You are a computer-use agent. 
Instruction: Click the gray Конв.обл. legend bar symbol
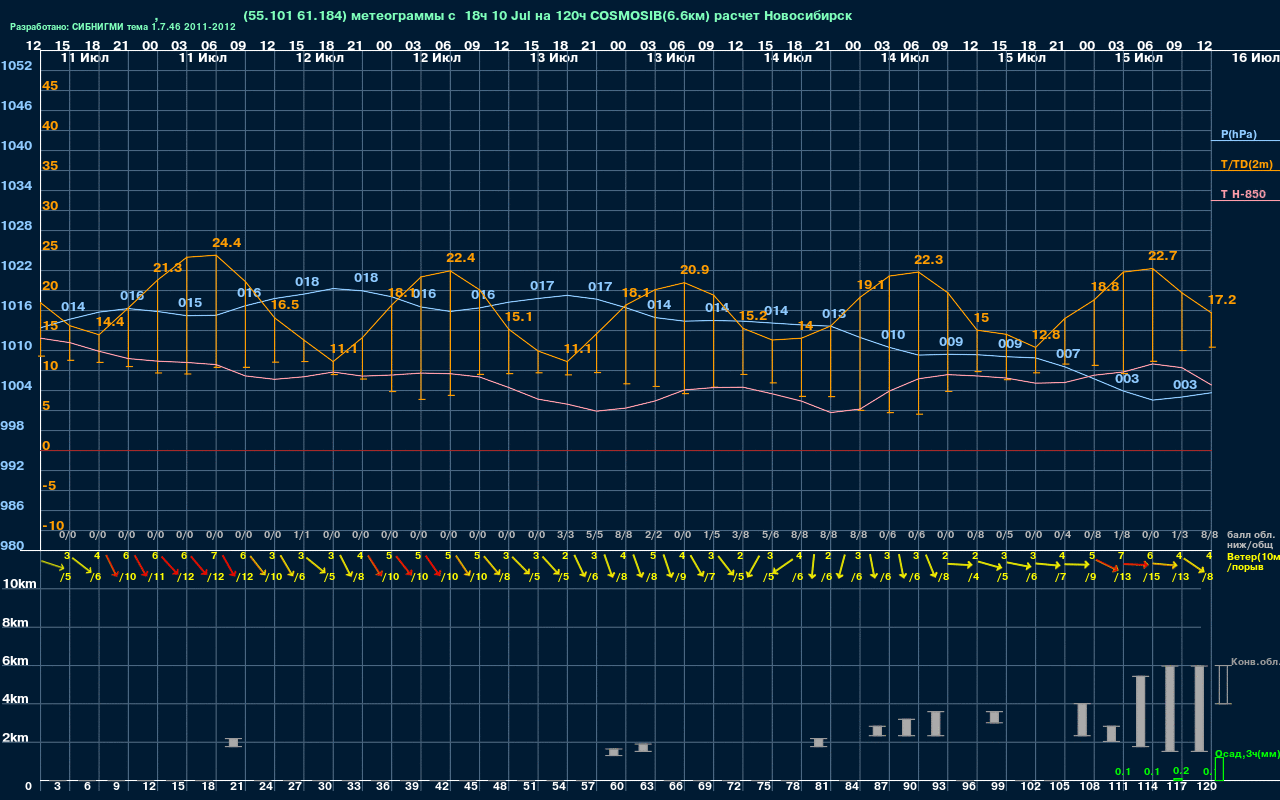coord(1223,684)
